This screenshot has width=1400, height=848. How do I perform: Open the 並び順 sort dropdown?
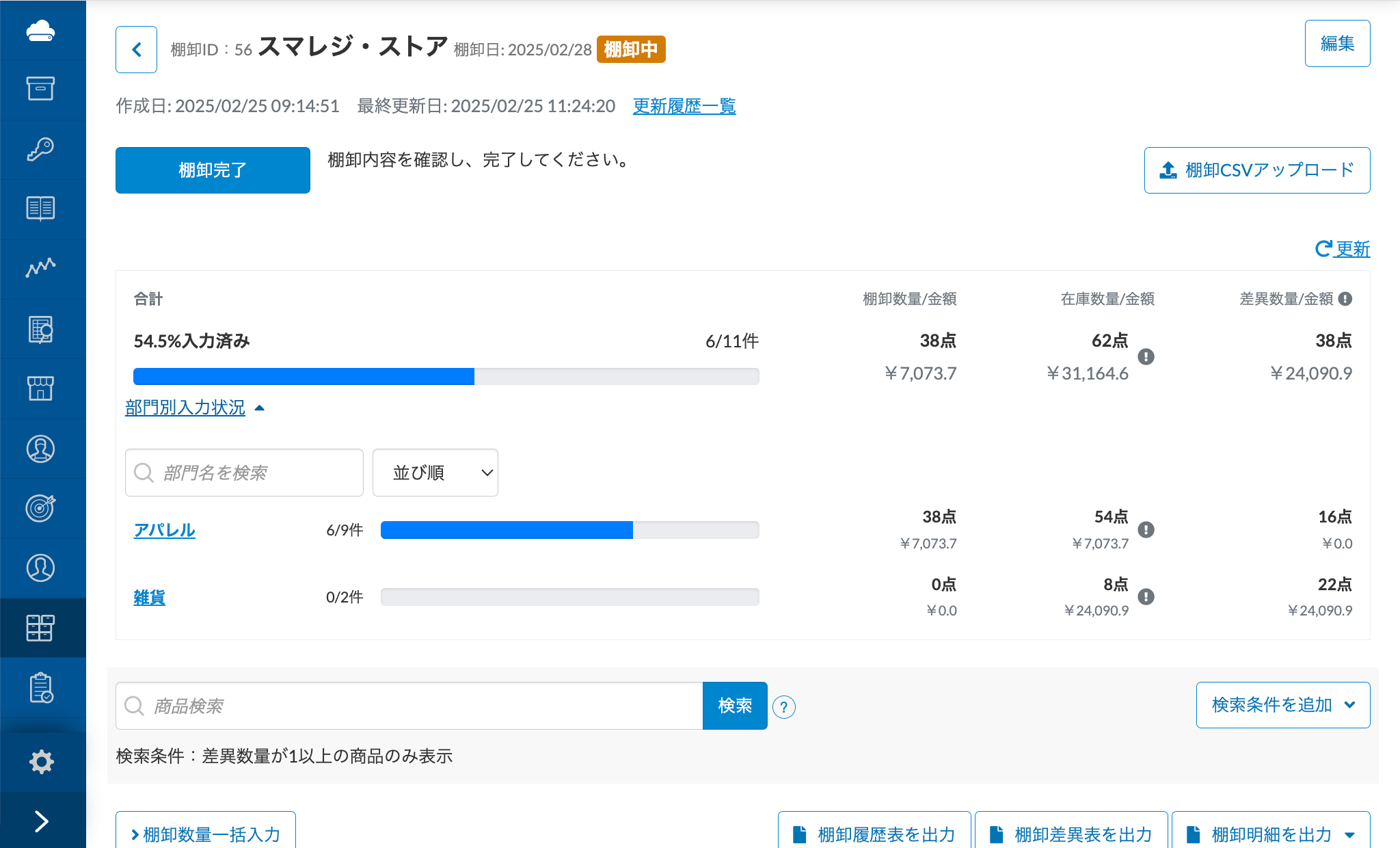tap(435, 473)
